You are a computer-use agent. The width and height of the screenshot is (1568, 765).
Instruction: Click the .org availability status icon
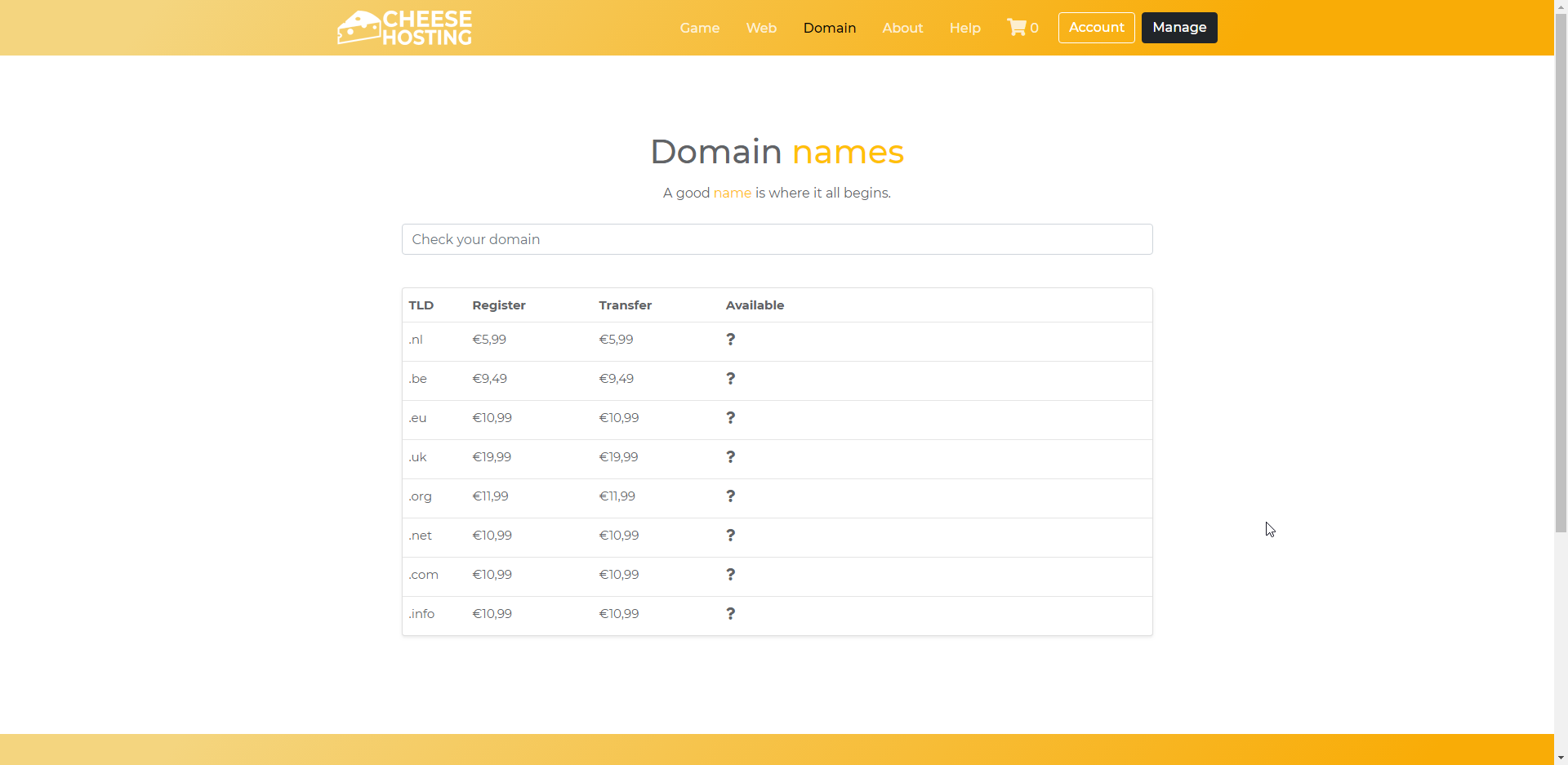[730, 496]
